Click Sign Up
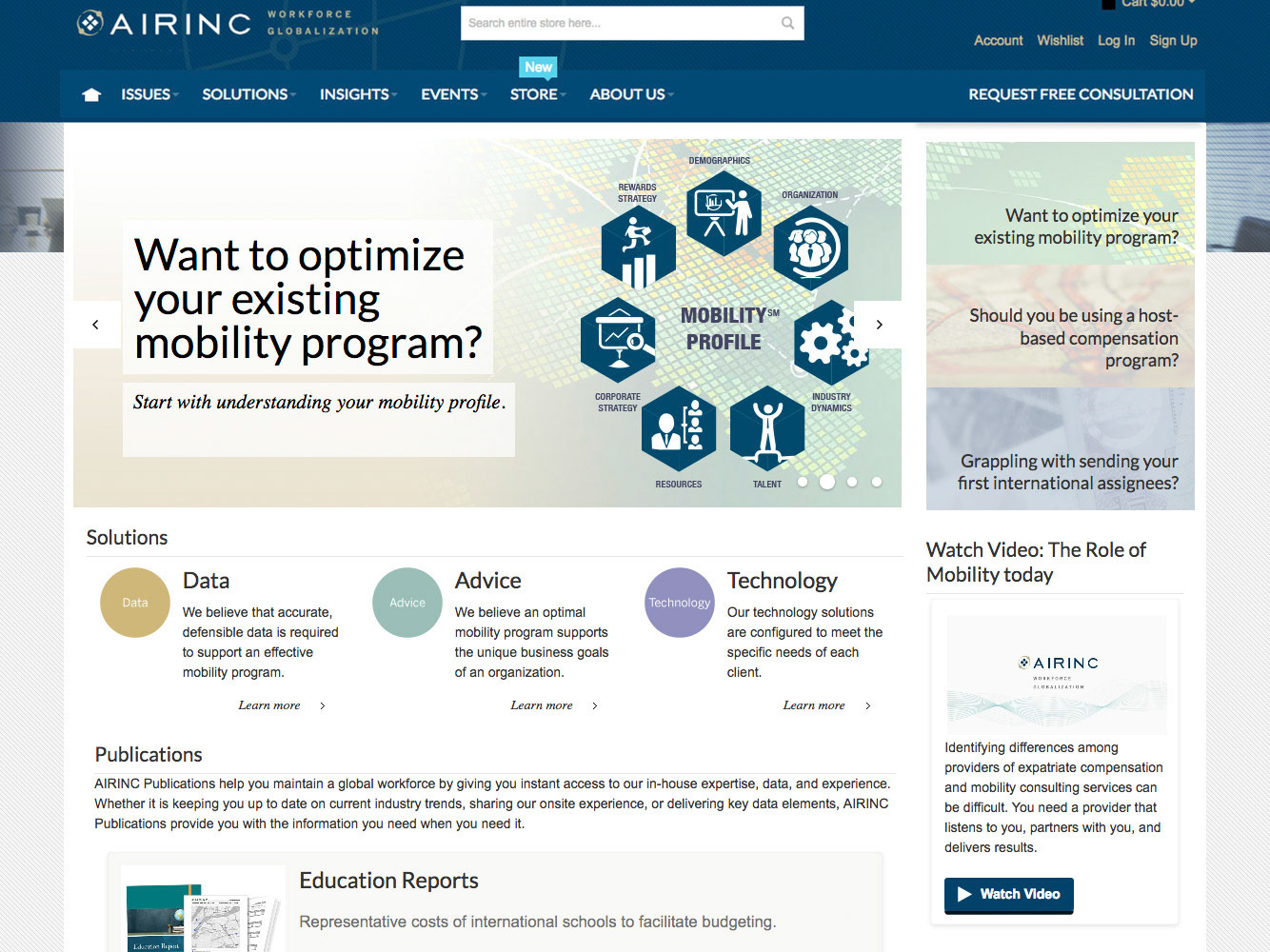This screenshot has width=1270, height=952. [x=1173, y=40]
